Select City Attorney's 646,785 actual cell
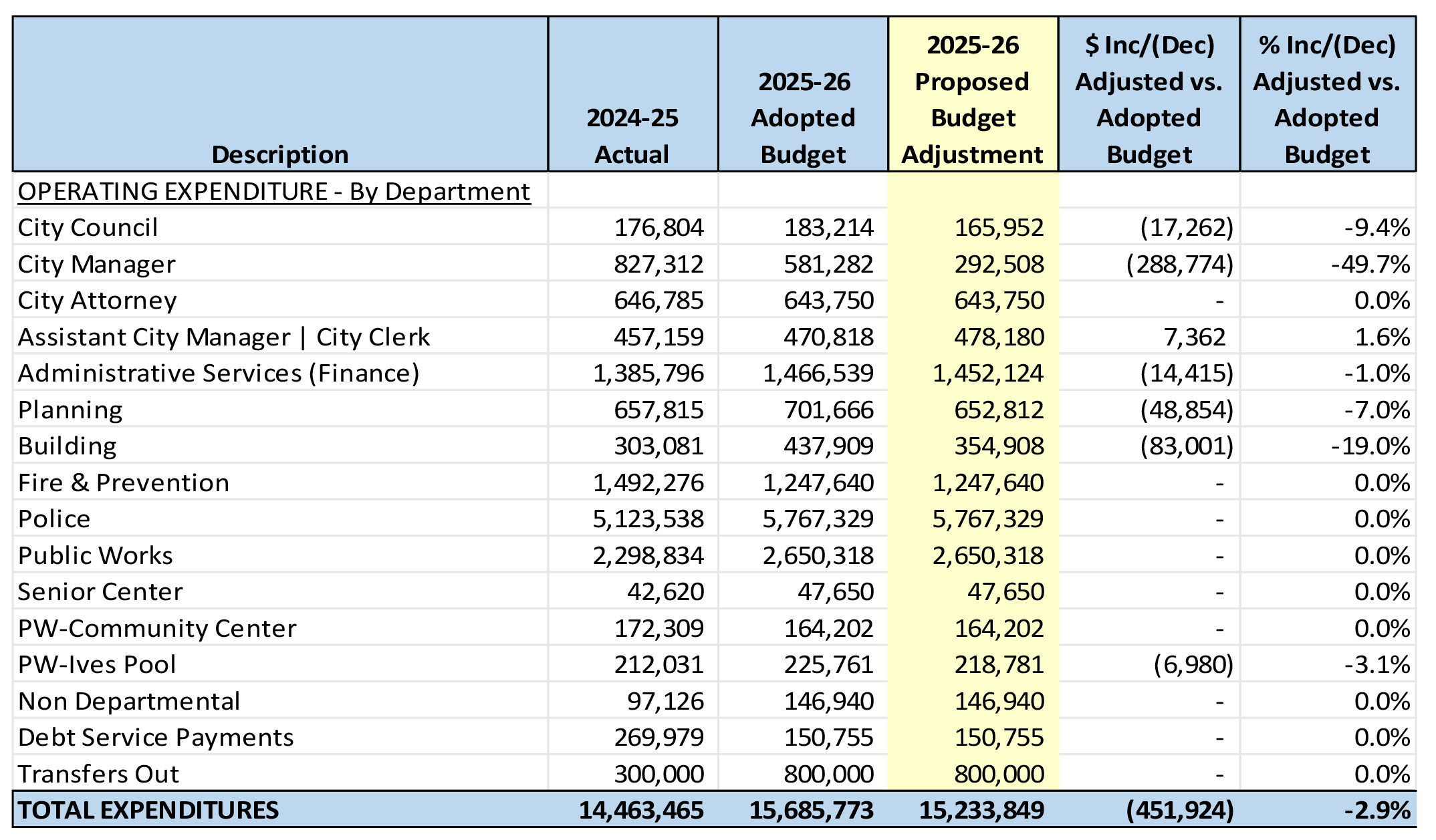1436x840 pixels. pyautogui.click(x=659, y=301)
